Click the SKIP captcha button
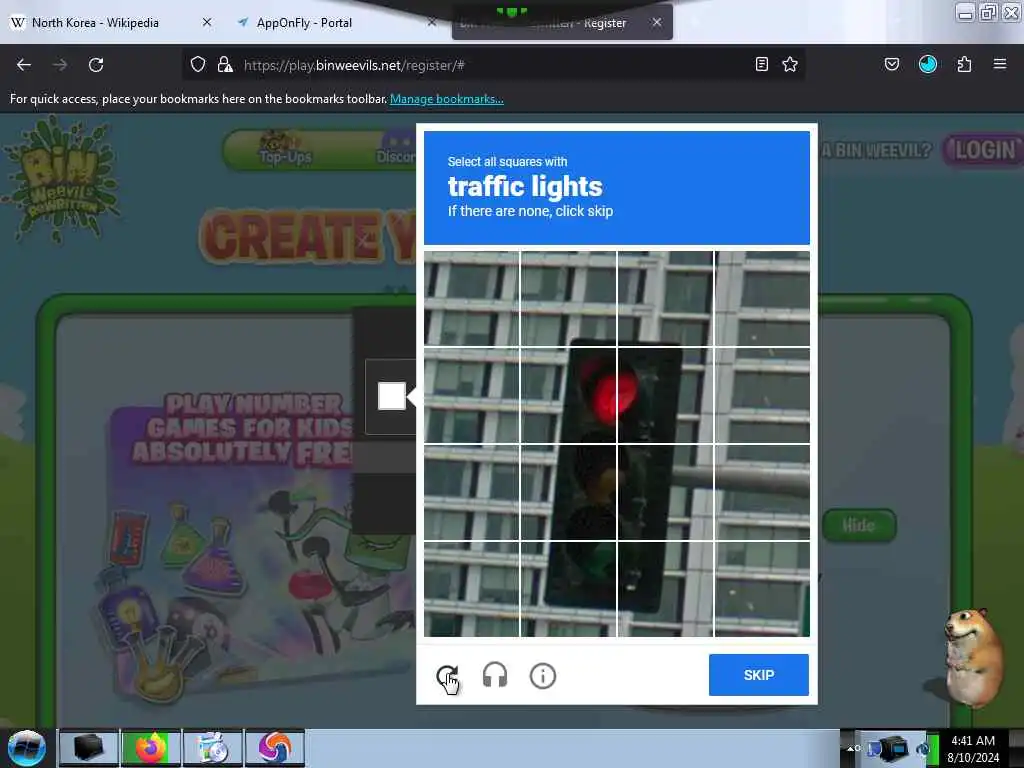Viewport: 1024px width, 768px height. pos(759,675)
